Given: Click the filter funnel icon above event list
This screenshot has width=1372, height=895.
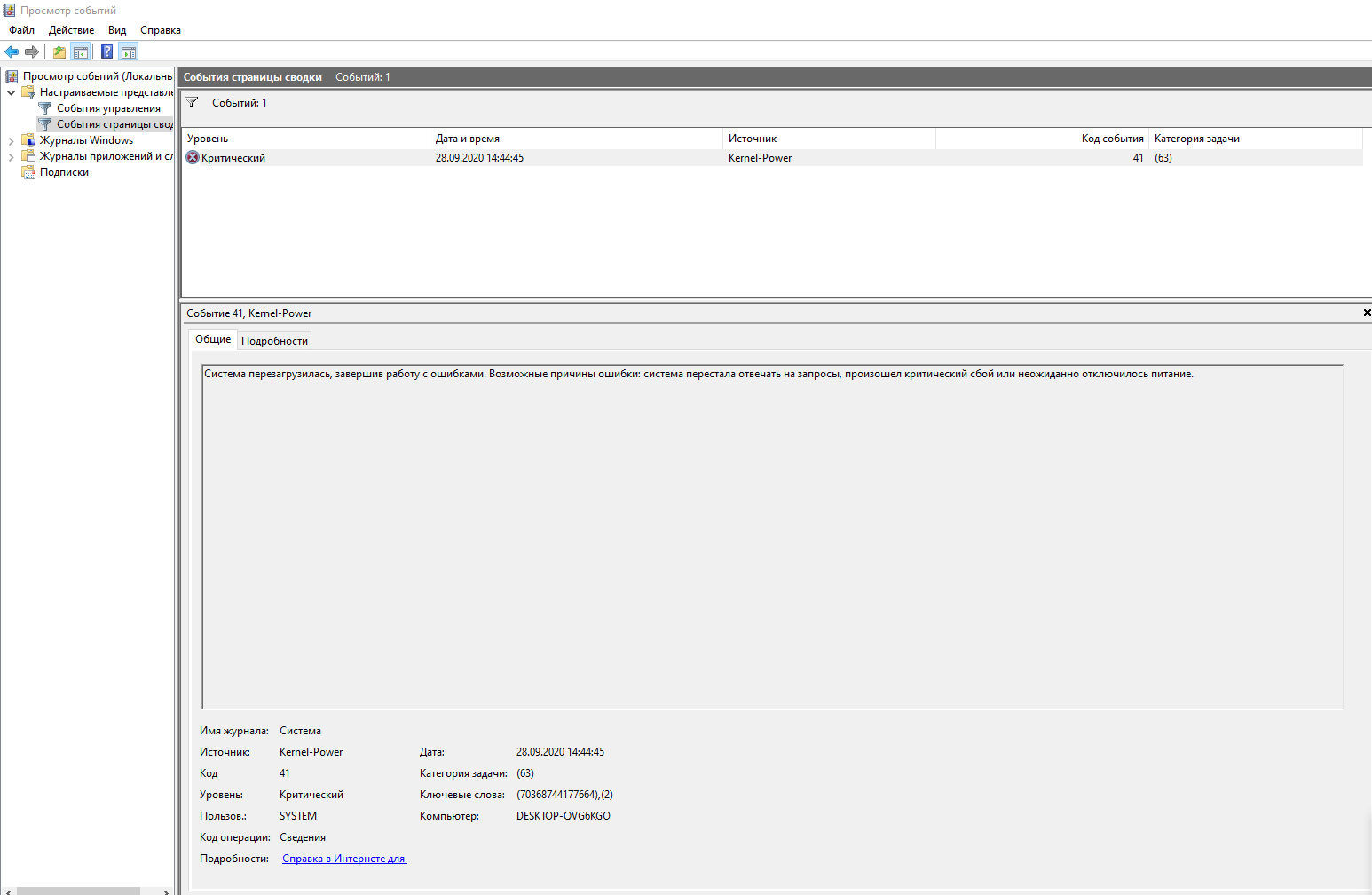Looking at the screenshot, I should 192,103.
